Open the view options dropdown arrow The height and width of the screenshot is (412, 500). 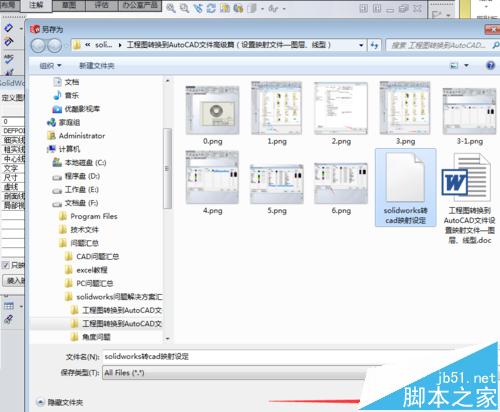pyautogui.click(x=466, y=66)
